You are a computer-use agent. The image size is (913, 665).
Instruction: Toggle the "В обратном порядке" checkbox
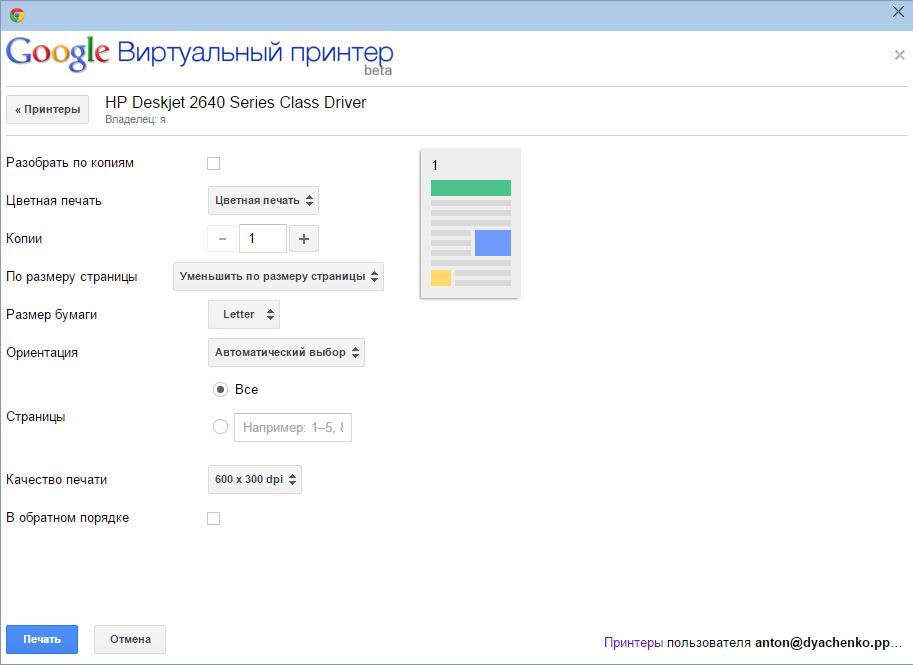[213, 518]
